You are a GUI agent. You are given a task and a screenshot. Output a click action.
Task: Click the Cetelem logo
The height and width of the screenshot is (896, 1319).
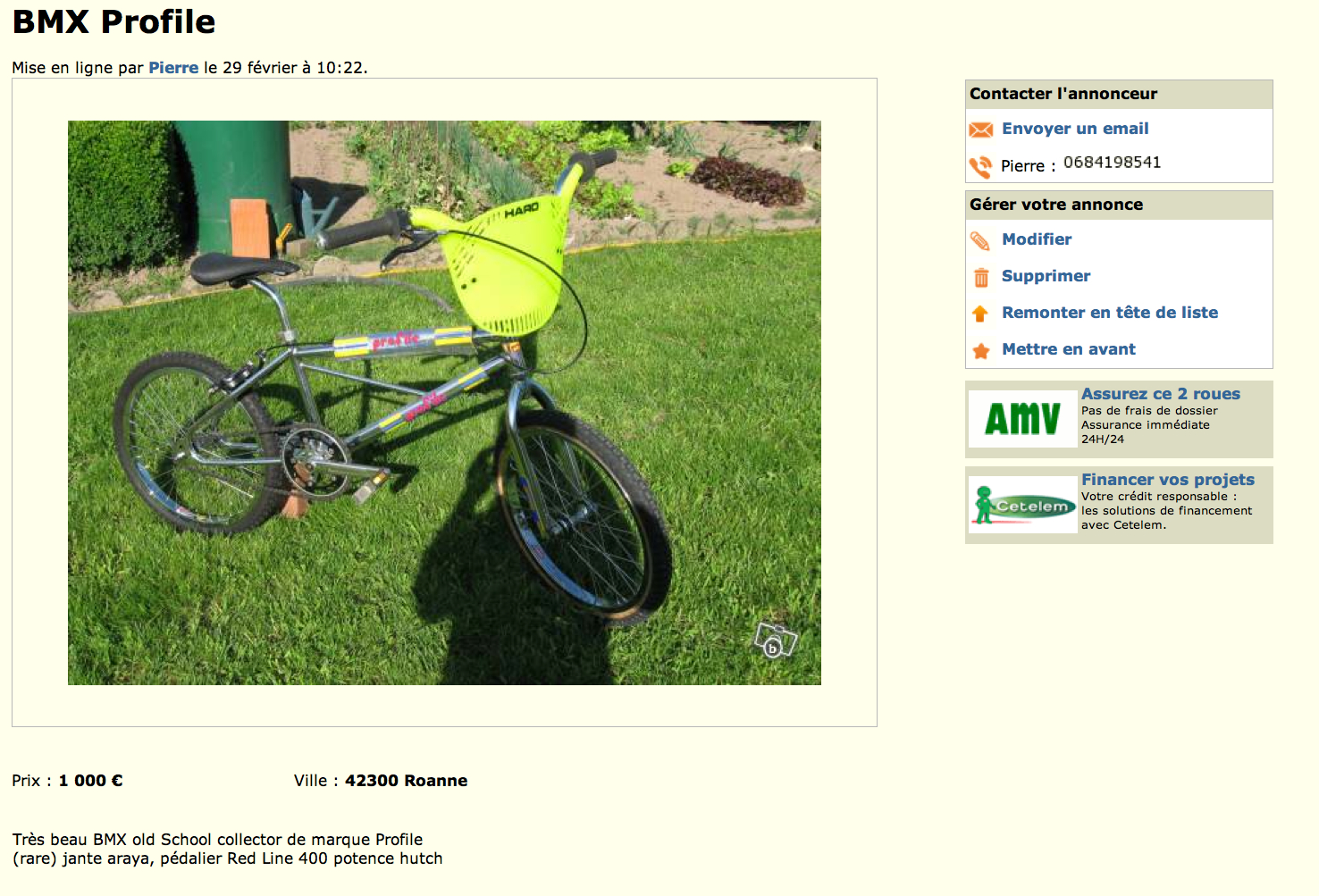tap(1023, 505)
